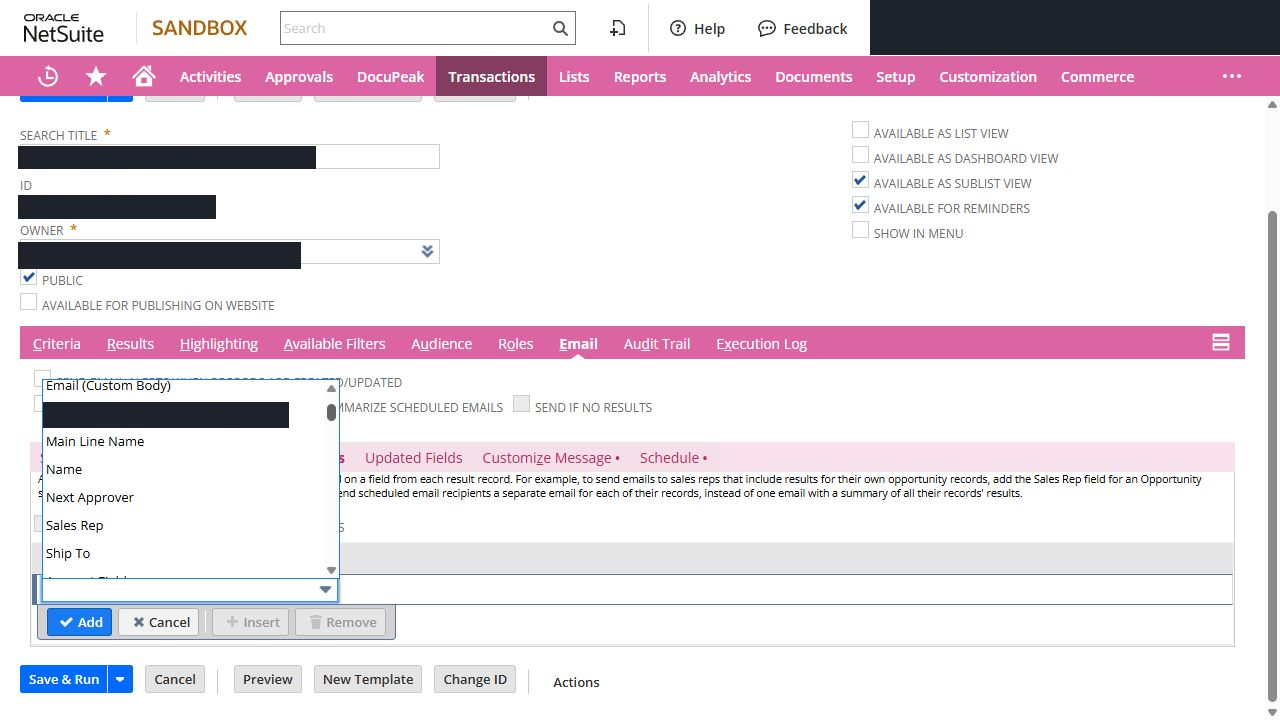This screenshot has width=1280, height=720.
Task: Choose Name from the field list
Action: pos(64,469)
